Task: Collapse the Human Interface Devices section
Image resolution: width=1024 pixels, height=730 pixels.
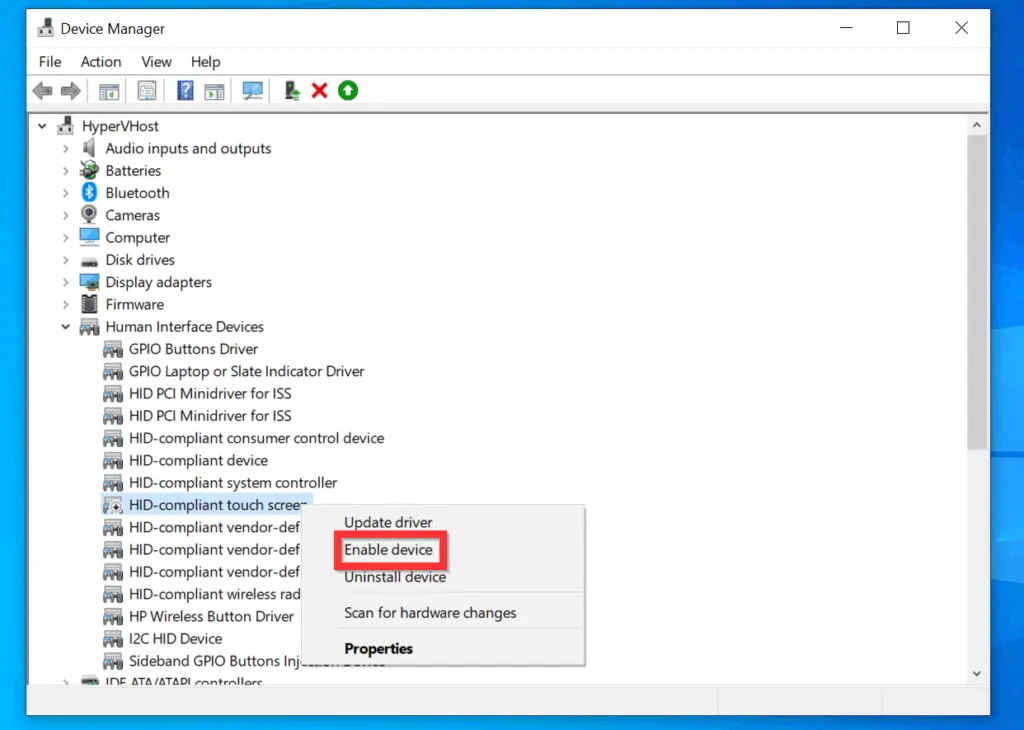Action: 65,326
